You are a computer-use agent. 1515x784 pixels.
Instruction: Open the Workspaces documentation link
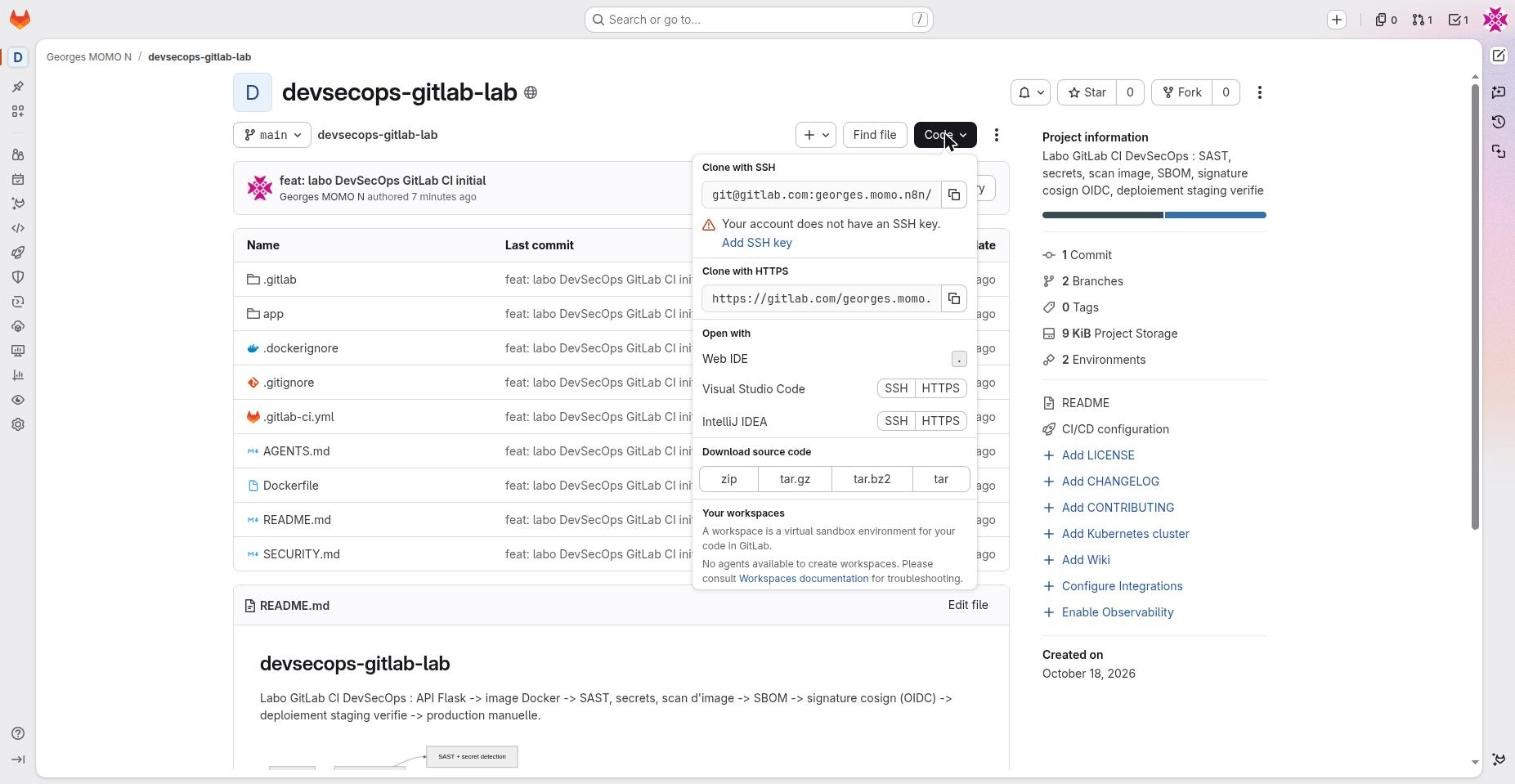803,579
